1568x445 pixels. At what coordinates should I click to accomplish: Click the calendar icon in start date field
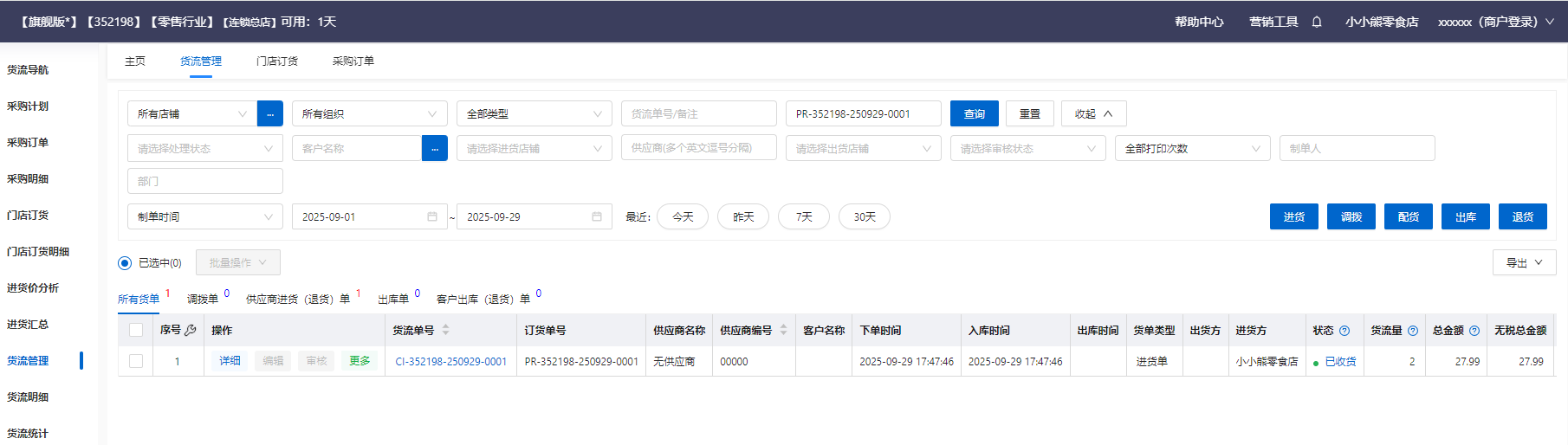pyautogui.click(x=432, y=216)
